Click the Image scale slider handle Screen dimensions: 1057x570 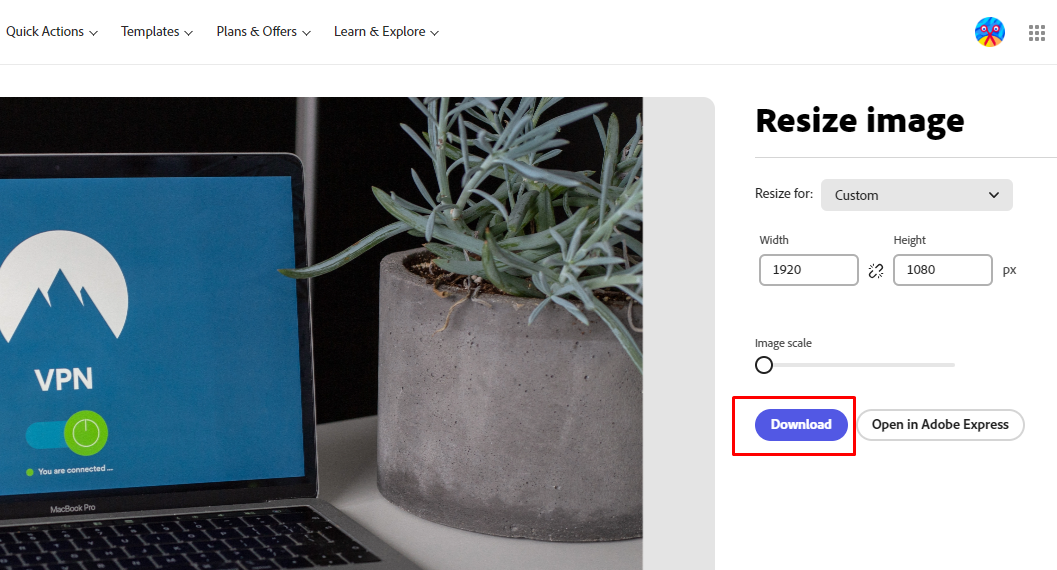[764, 365]
